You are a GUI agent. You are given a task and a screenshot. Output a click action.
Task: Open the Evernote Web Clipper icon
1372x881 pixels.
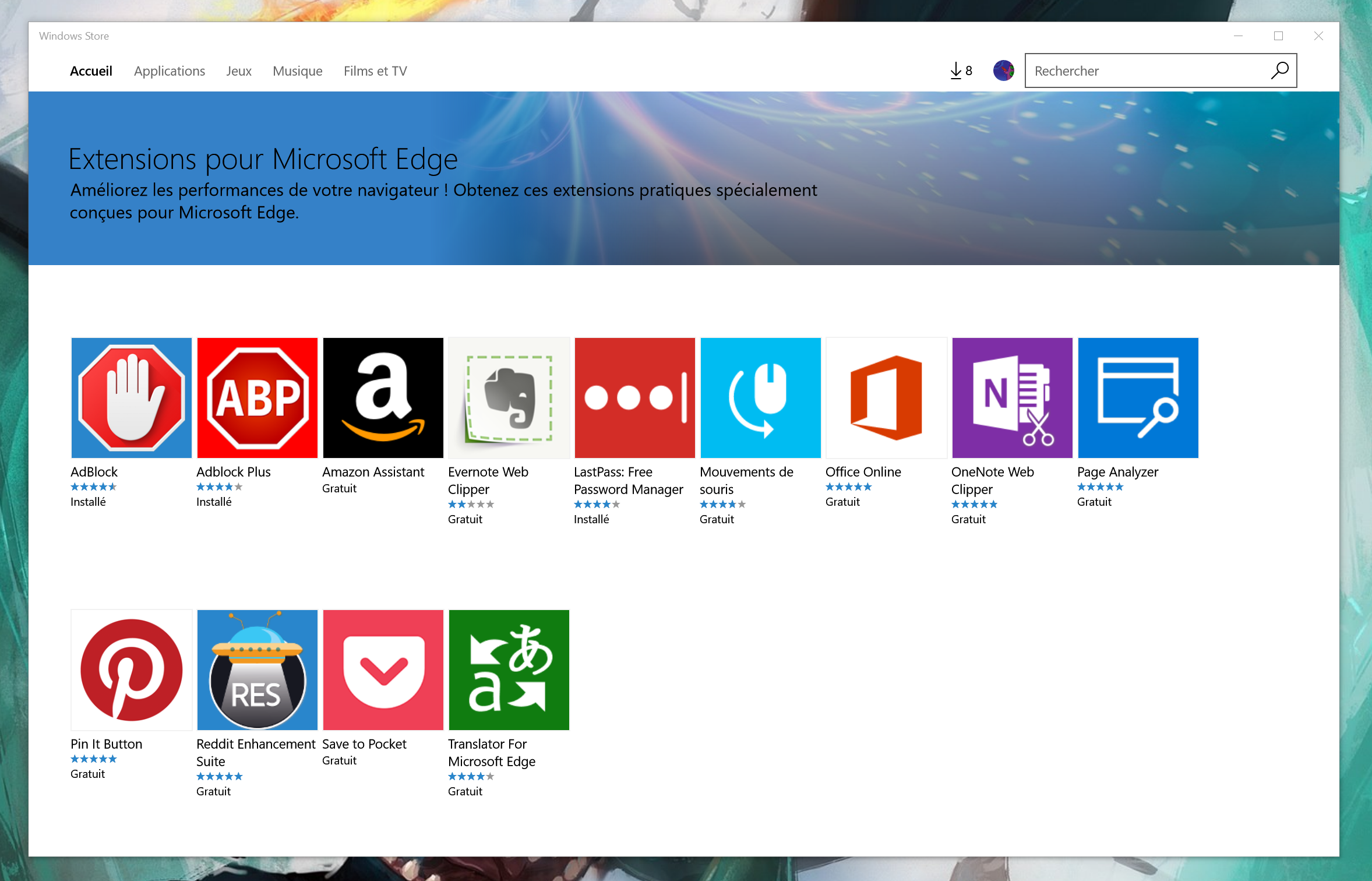[x=509, y=398]
